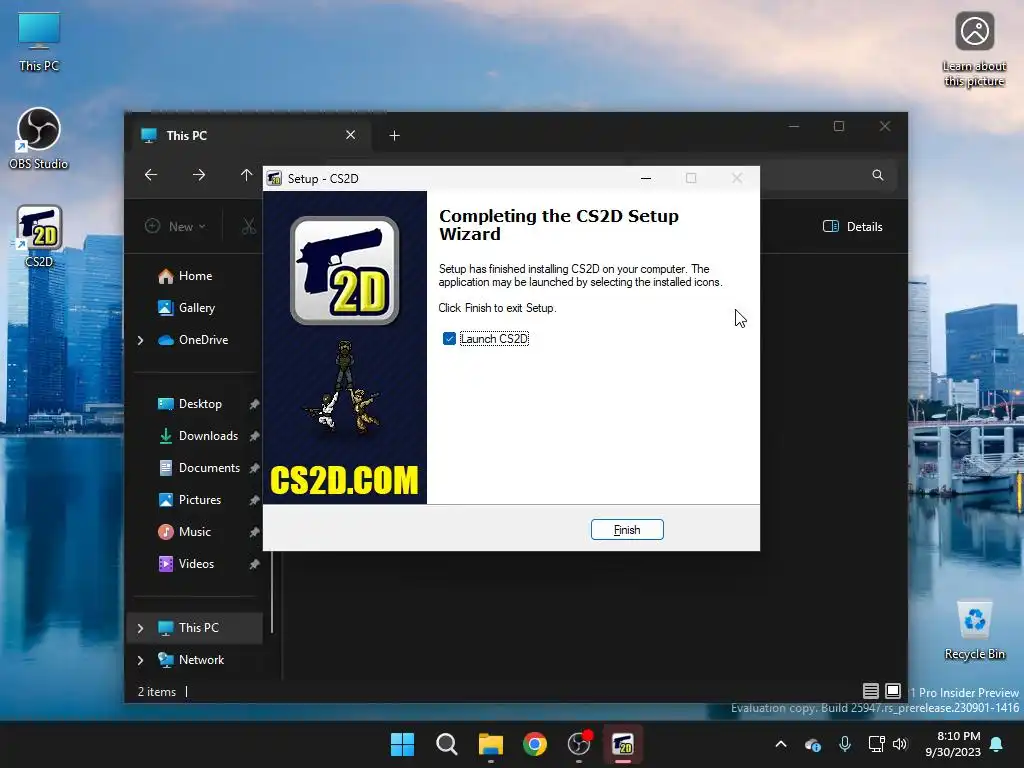This screenshot has width=1024, height=768.
Task: Click pin icon next to Documents
Action: point(254,468)
